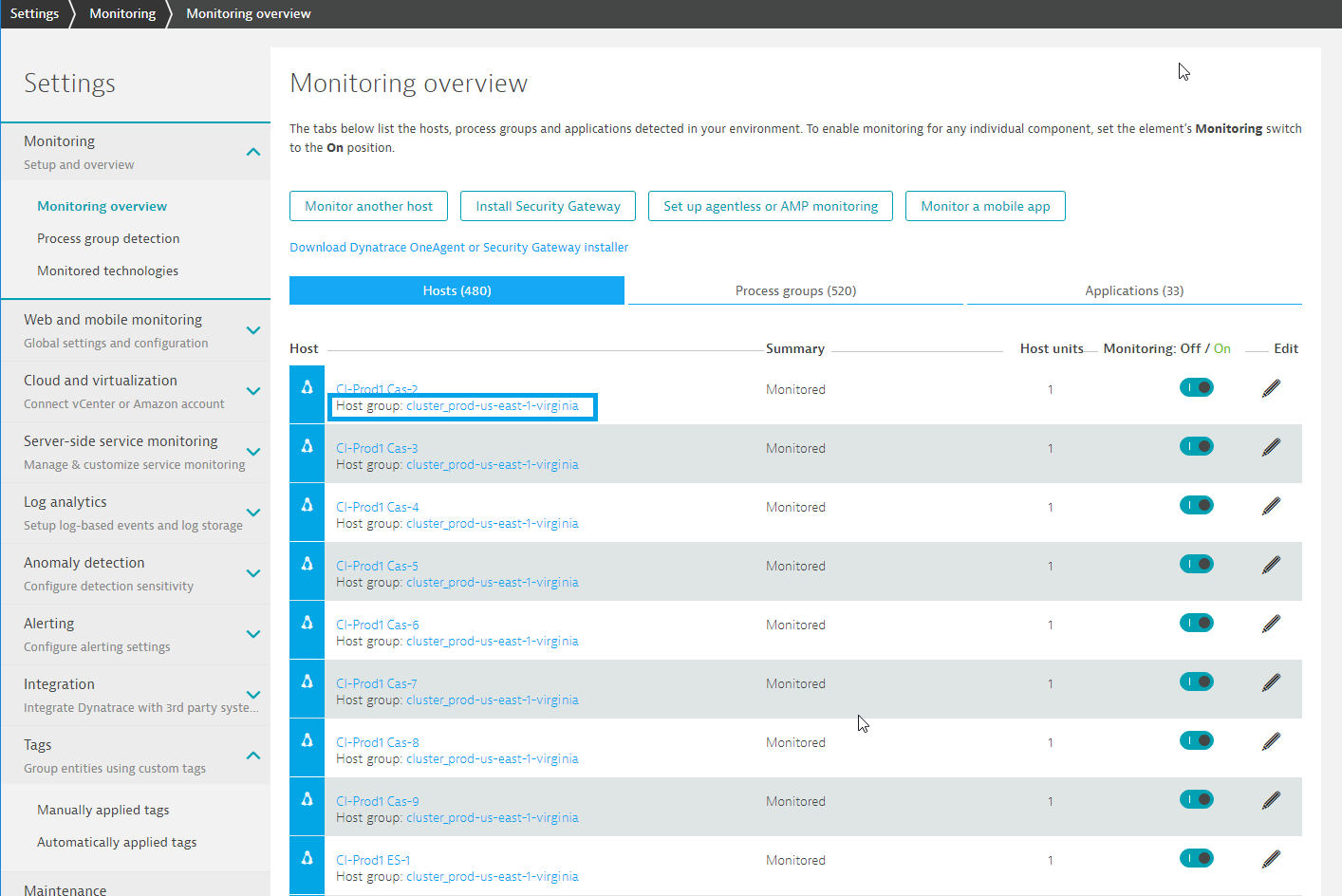The height and width of the screenshot is (896, 1342).
Task: Open host link CI-Prod1 Cas-6
Action: coord(377,625)
